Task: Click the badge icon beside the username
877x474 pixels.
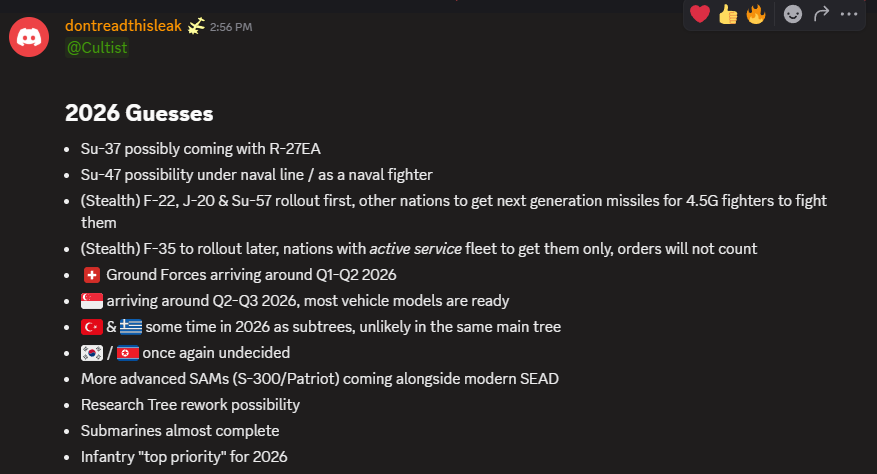Action: (196, 26)
